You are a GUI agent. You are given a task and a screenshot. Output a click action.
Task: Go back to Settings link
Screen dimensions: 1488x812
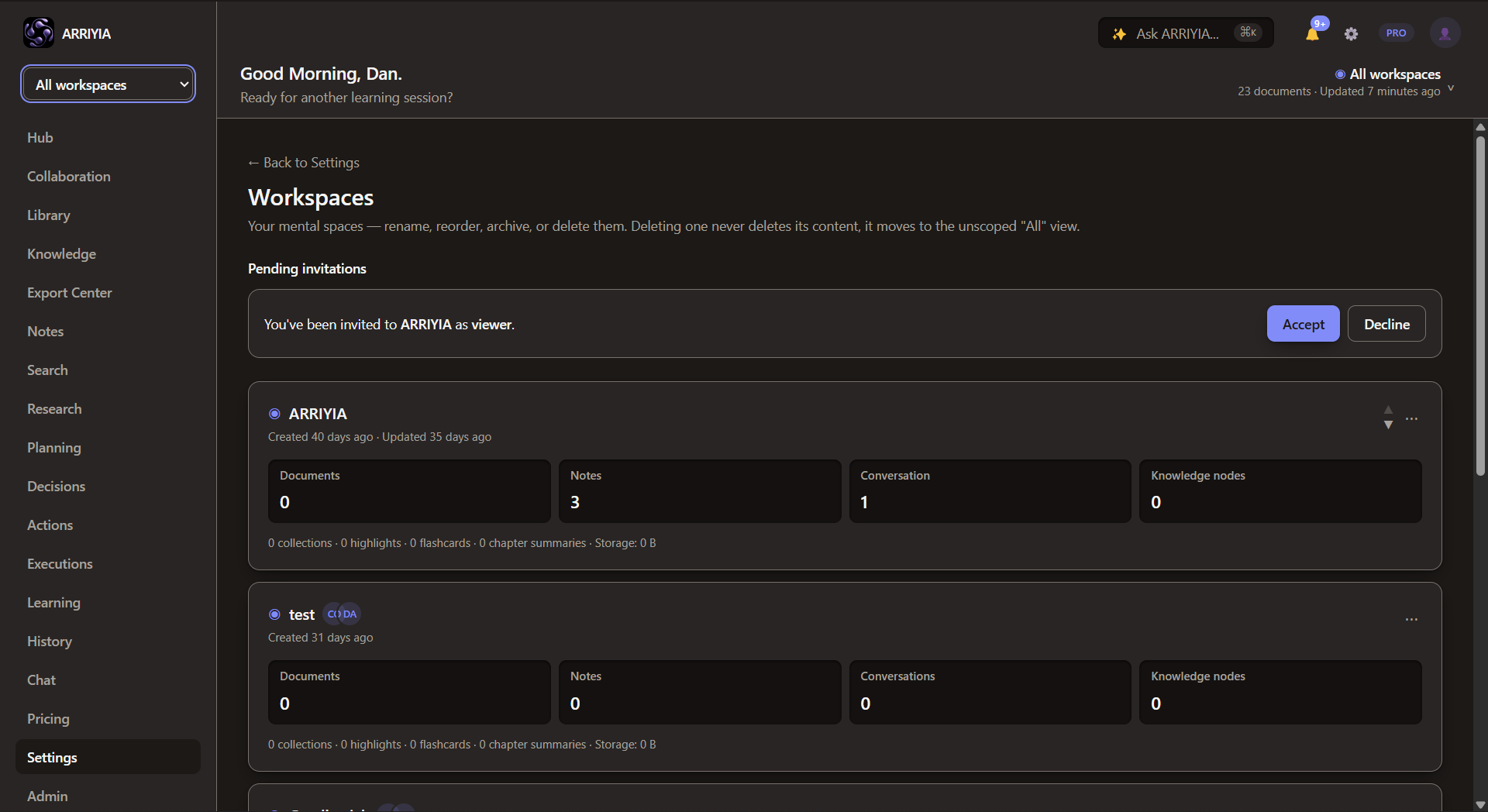[304, 163]
